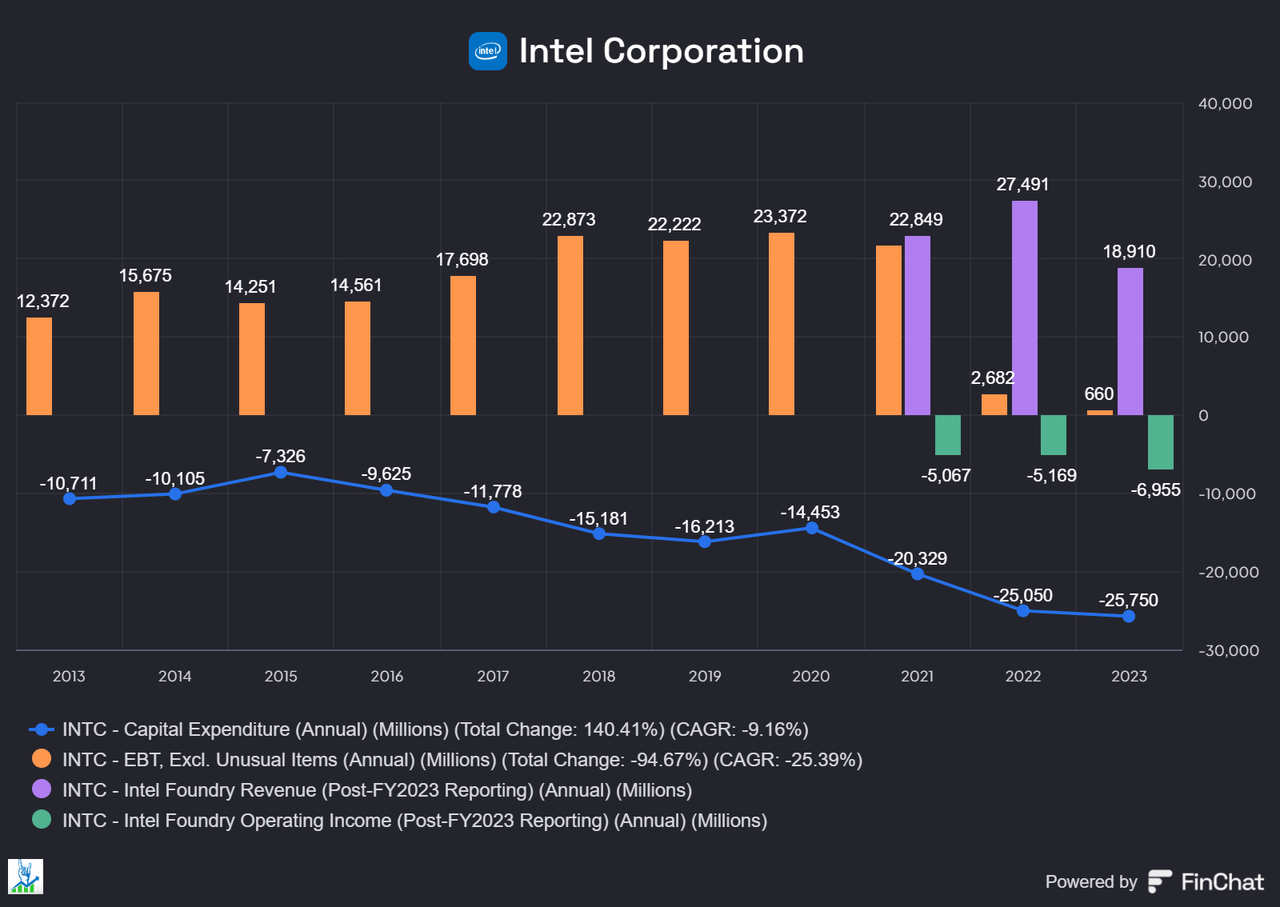Toggle the orange EBT legend marker

[41, 759]
